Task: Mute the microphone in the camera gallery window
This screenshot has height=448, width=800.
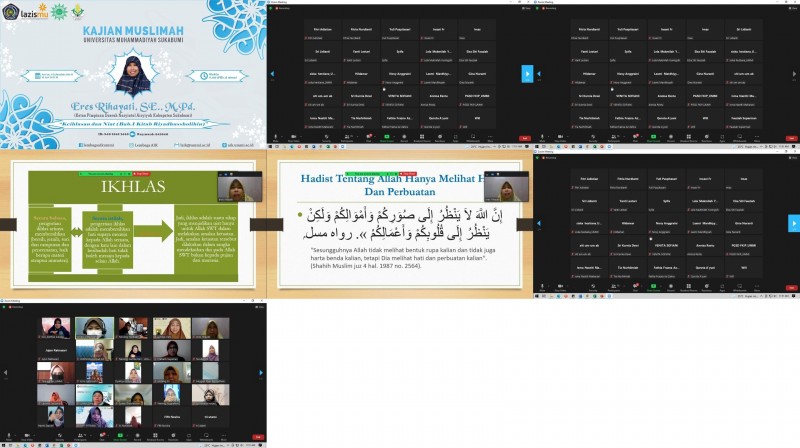Action: [8, 438]
